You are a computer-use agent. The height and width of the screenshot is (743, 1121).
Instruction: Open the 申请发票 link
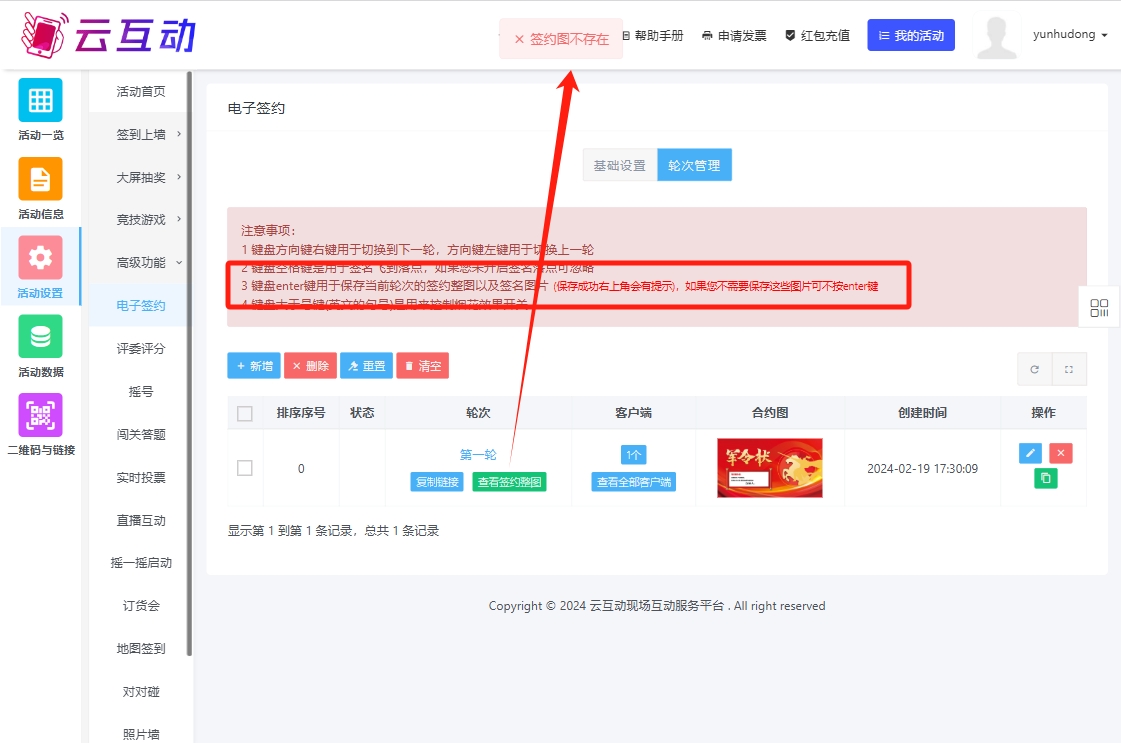point(734,35)
